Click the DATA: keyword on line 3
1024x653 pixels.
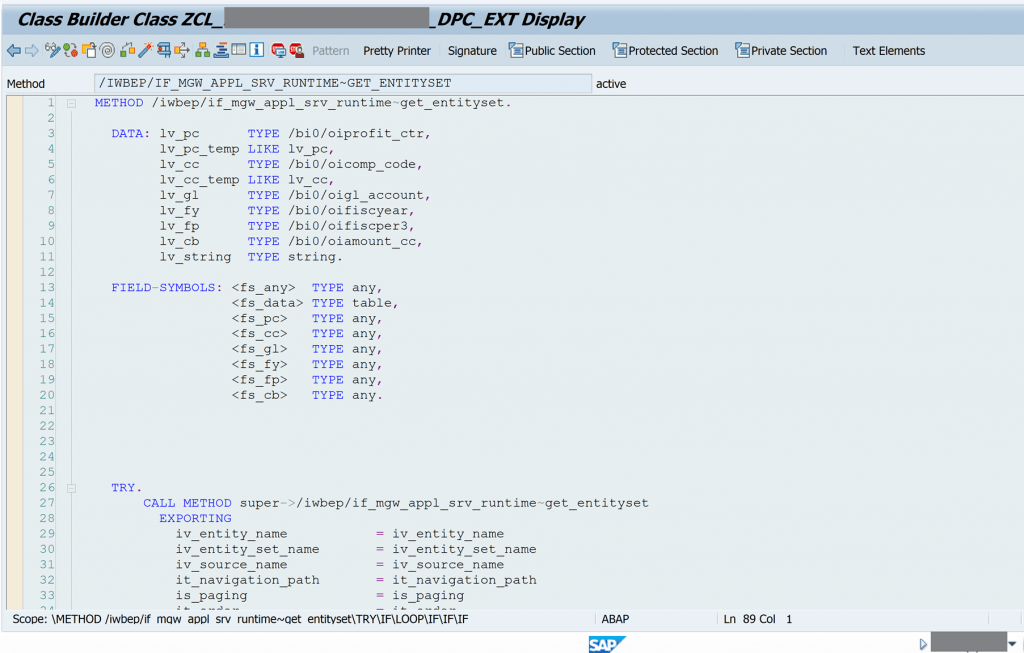131,134
